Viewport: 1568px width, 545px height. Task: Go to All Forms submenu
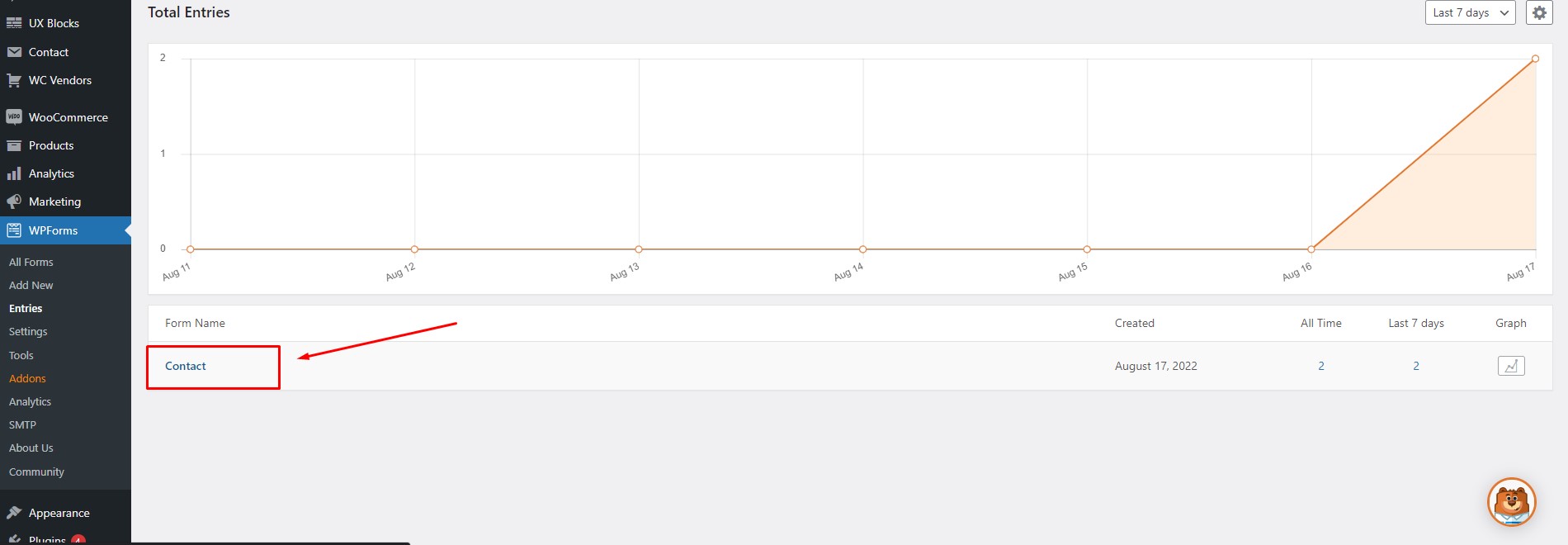tap(31, 262)
